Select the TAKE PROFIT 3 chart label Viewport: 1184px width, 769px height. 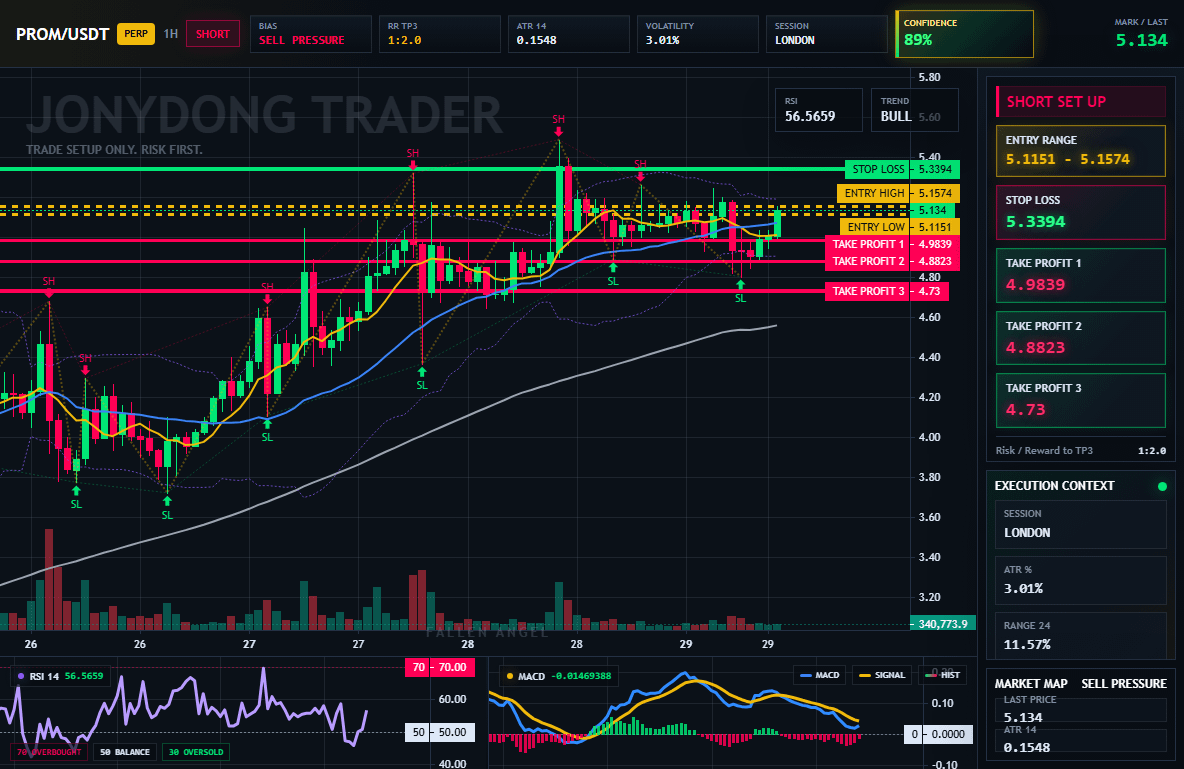coord(886,291)
